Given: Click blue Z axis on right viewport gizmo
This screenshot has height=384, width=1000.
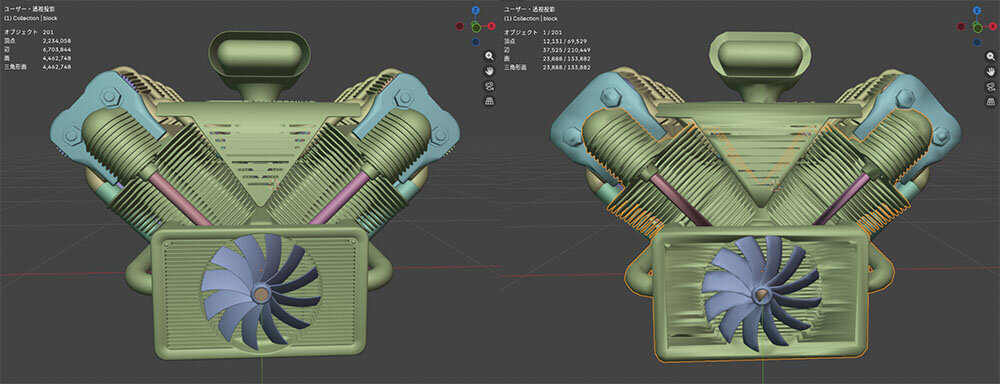Looking at the screenshot, I should [x=977, y=10].
